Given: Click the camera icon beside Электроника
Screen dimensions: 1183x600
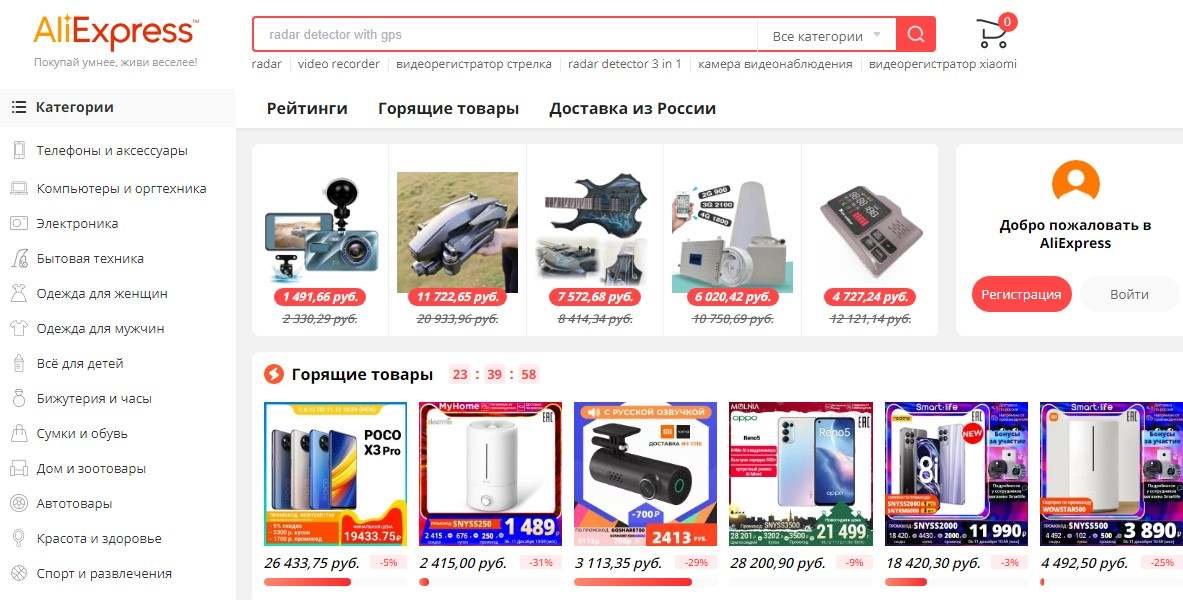Looking at the screenshot, I should click(20, 223).
